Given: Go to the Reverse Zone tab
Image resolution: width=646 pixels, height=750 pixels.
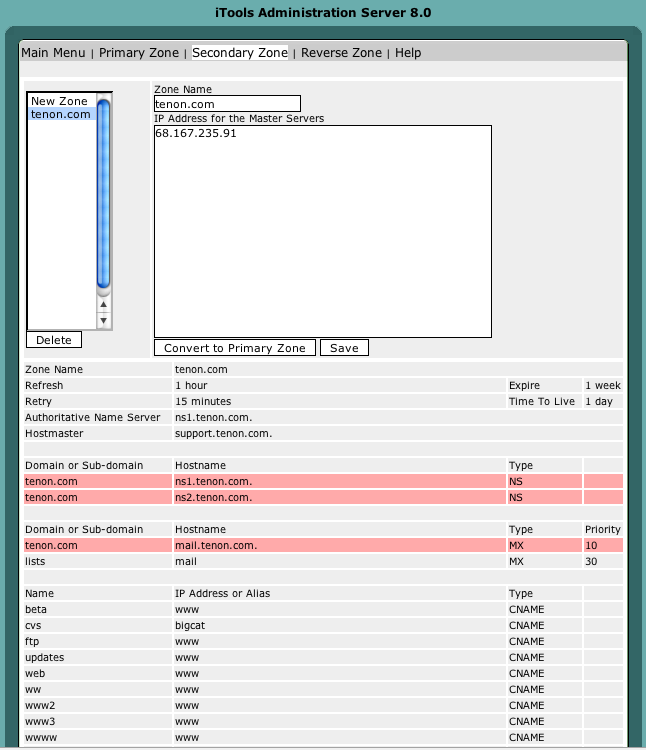Looking at the screenshot, I should pyautogui.click(x=341, y=53).
